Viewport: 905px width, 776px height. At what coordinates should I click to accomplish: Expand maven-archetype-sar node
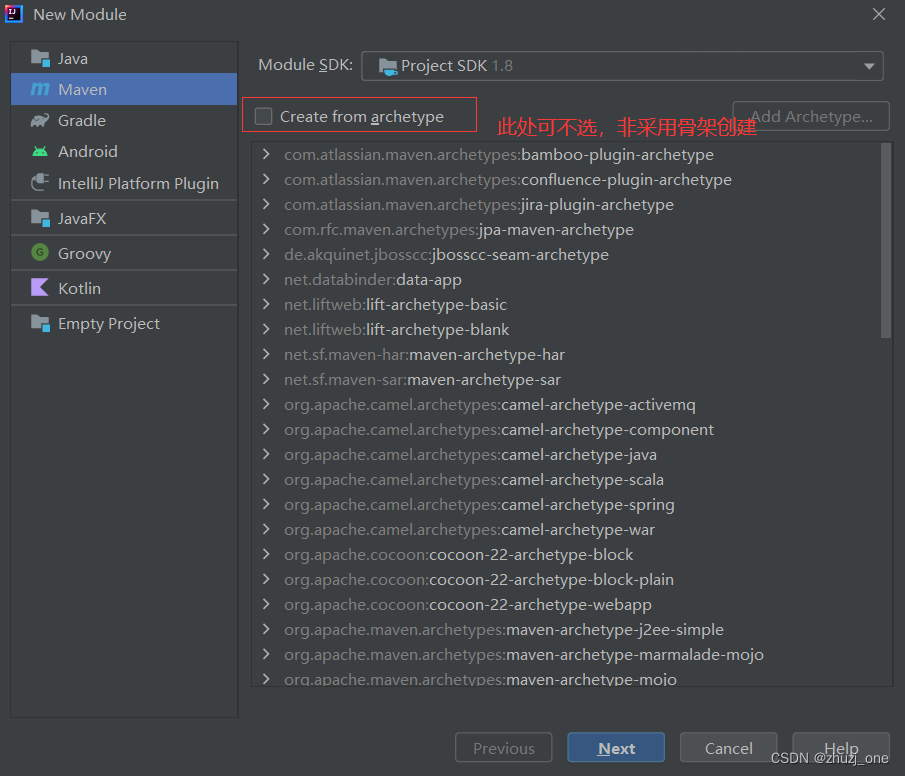coord(266,379)
